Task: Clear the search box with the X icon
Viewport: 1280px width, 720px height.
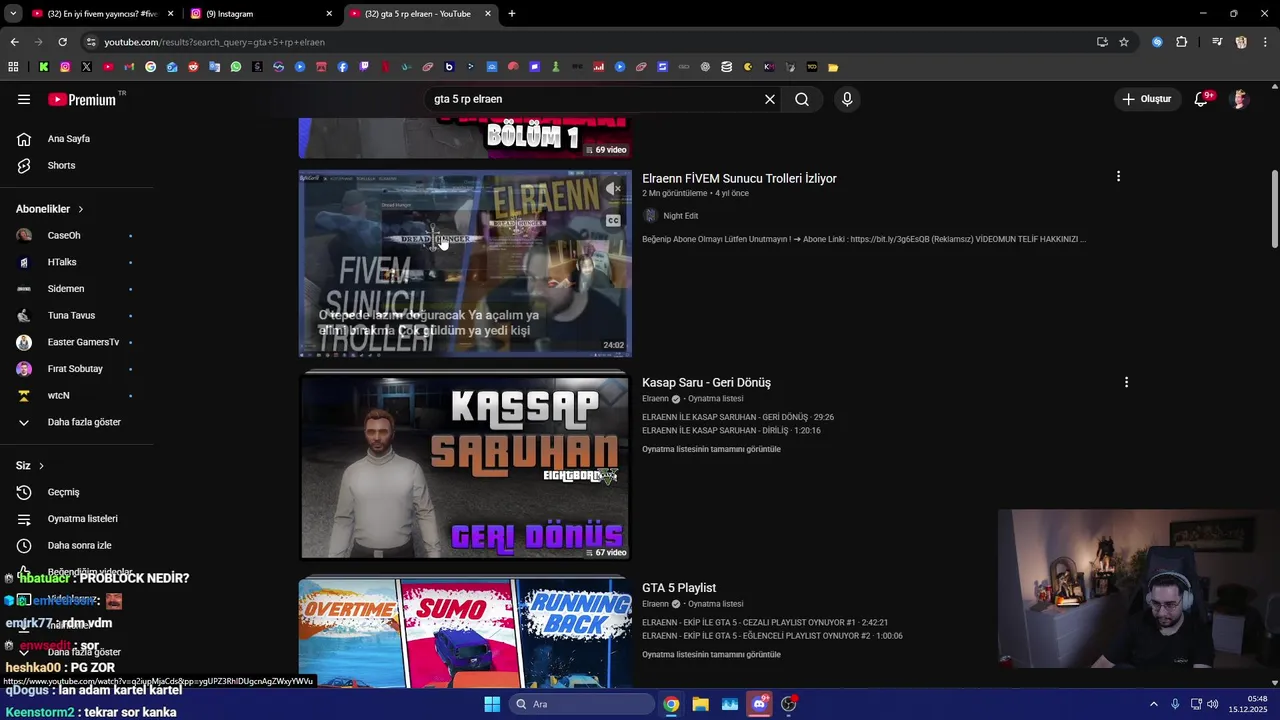Action: [x=770, y=99]
